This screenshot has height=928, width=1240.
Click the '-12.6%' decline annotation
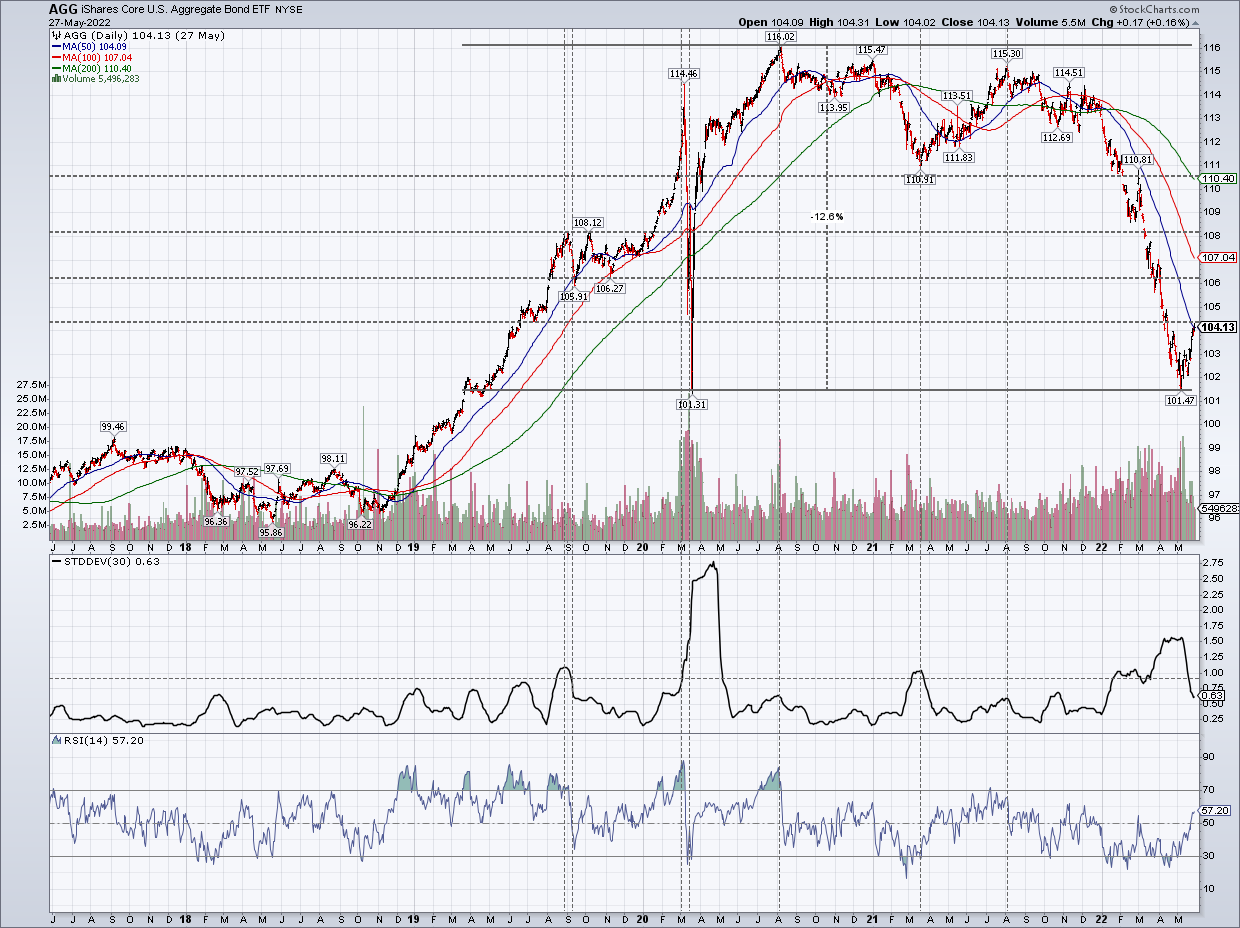coord(827,216)
